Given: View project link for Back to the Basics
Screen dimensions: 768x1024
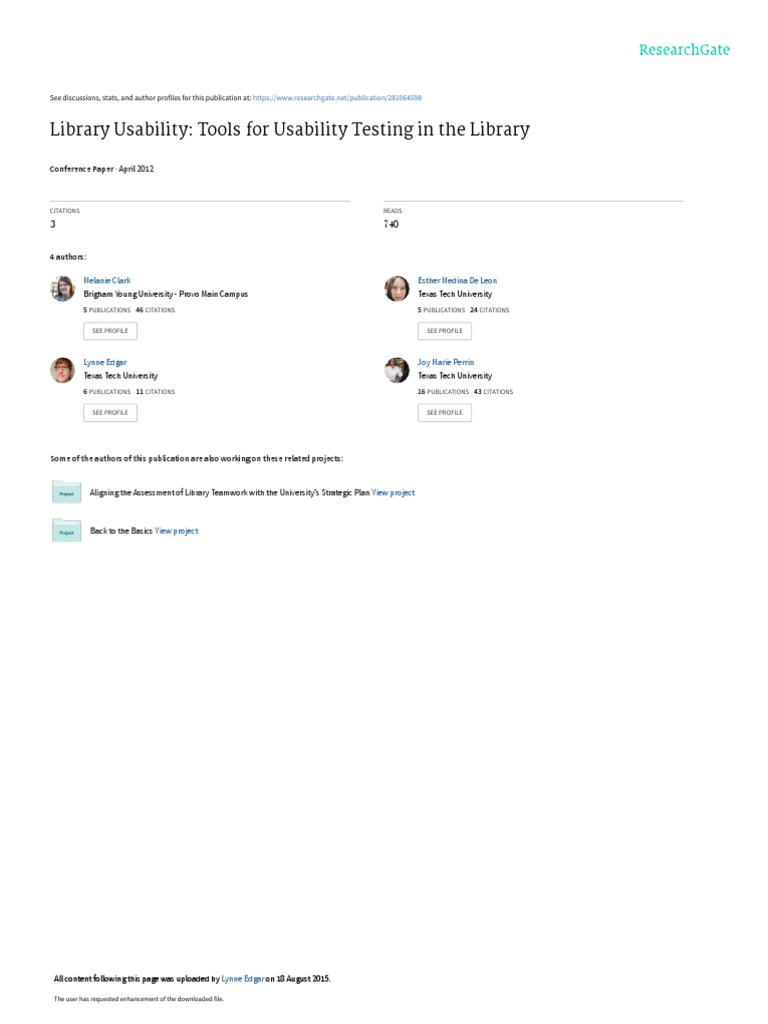Looking at the screenshot, I should point(177,531).
